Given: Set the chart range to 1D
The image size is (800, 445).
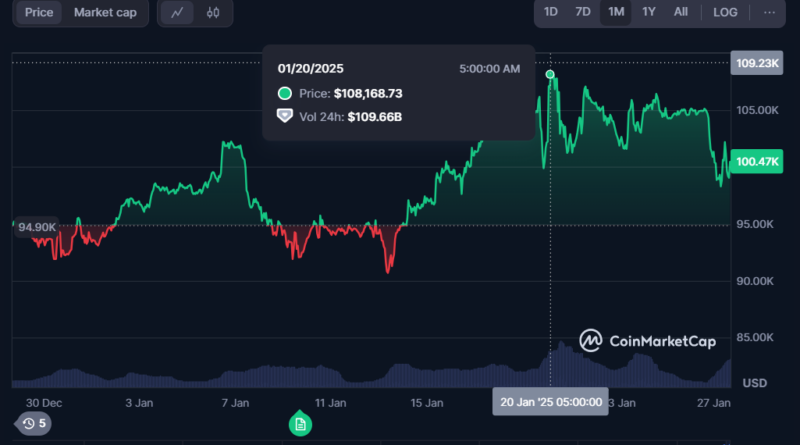Looking at the screenshot, I should pos(551,12).
